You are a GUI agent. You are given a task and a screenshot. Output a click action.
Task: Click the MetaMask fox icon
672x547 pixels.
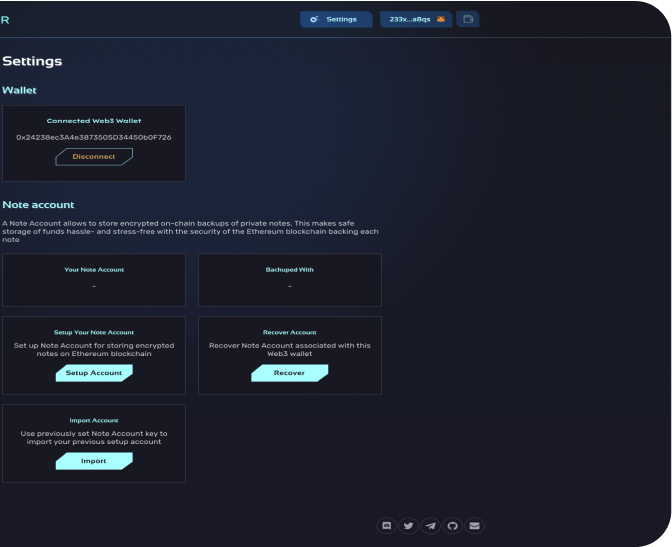pyautogui.click(x=441, y=19)
